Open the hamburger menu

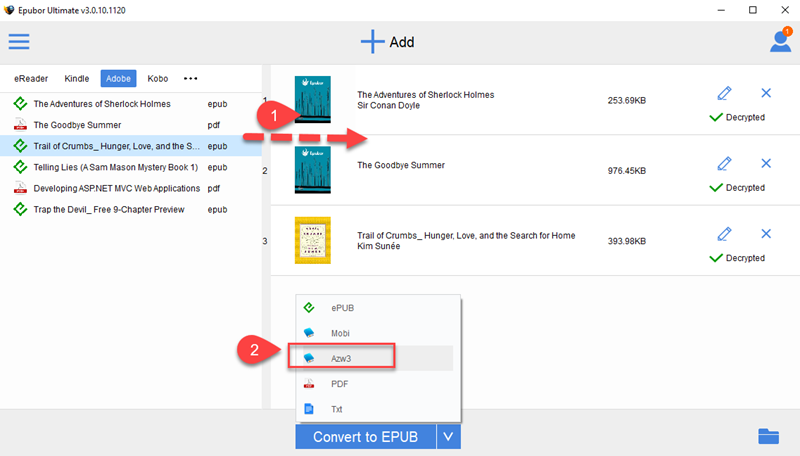click(x=19, y=41)
